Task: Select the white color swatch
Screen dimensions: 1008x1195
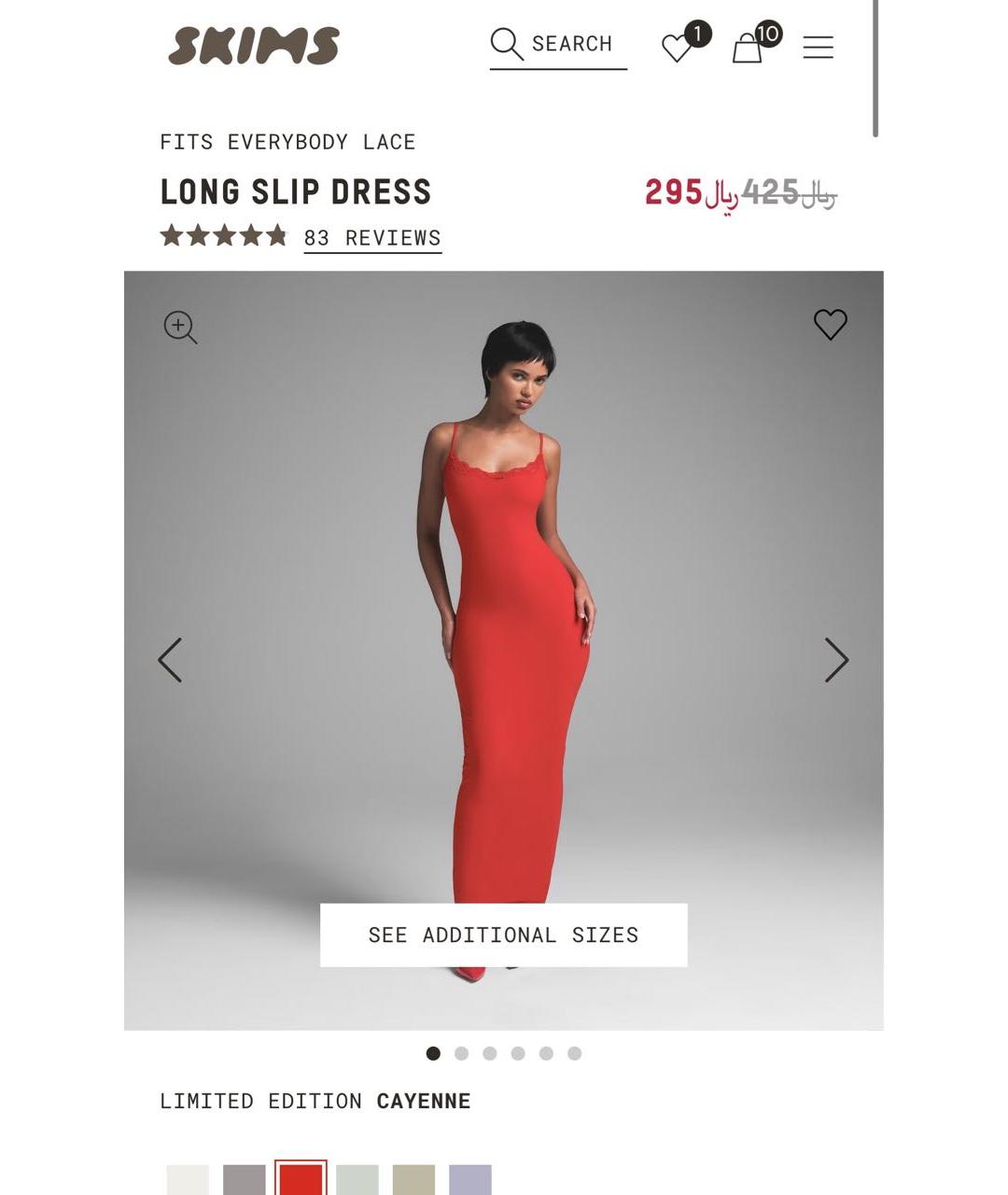Action: point(188,1179)
